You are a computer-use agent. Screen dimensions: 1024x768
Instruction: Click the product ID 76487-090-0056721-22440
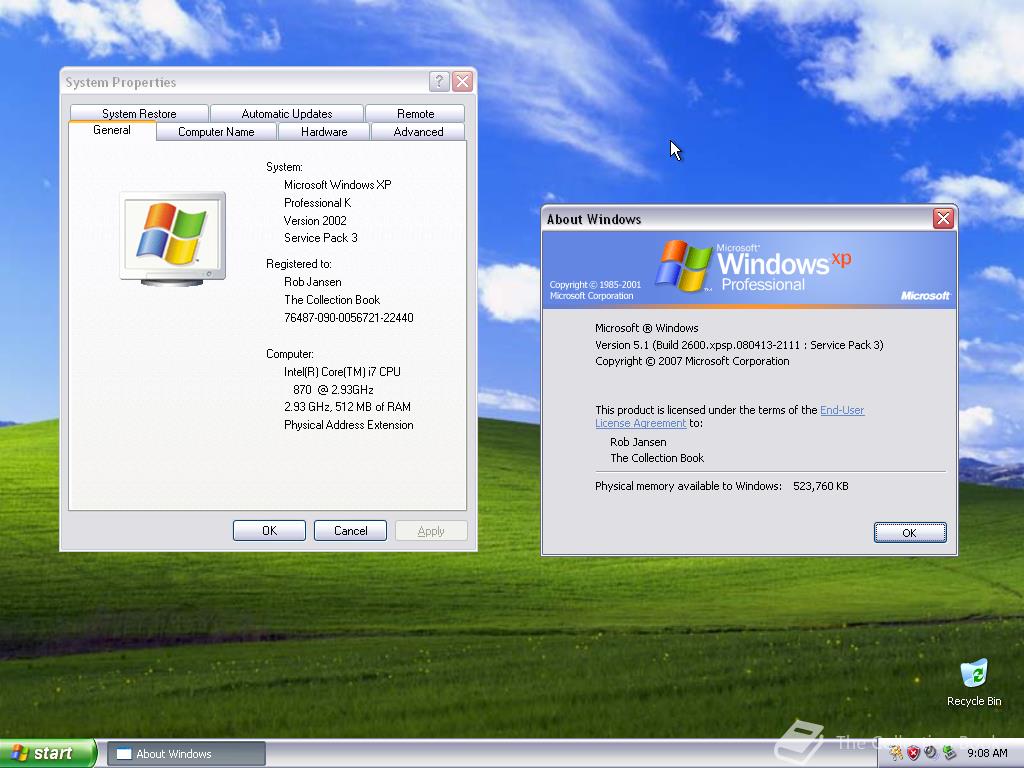pyautogui.click(x=349, y=318)
